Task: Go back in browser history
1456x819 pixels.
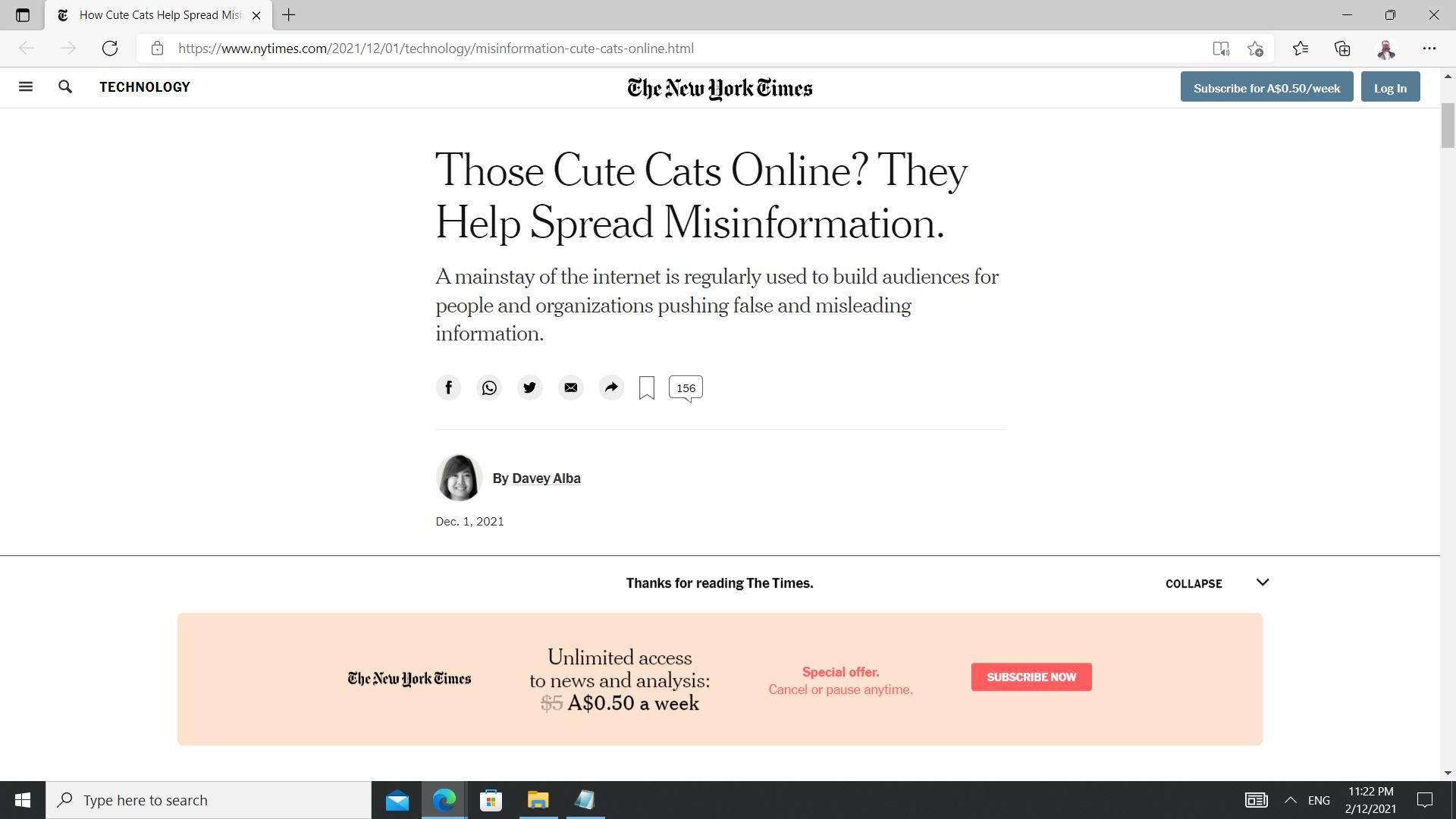Action: click(27, 49)
